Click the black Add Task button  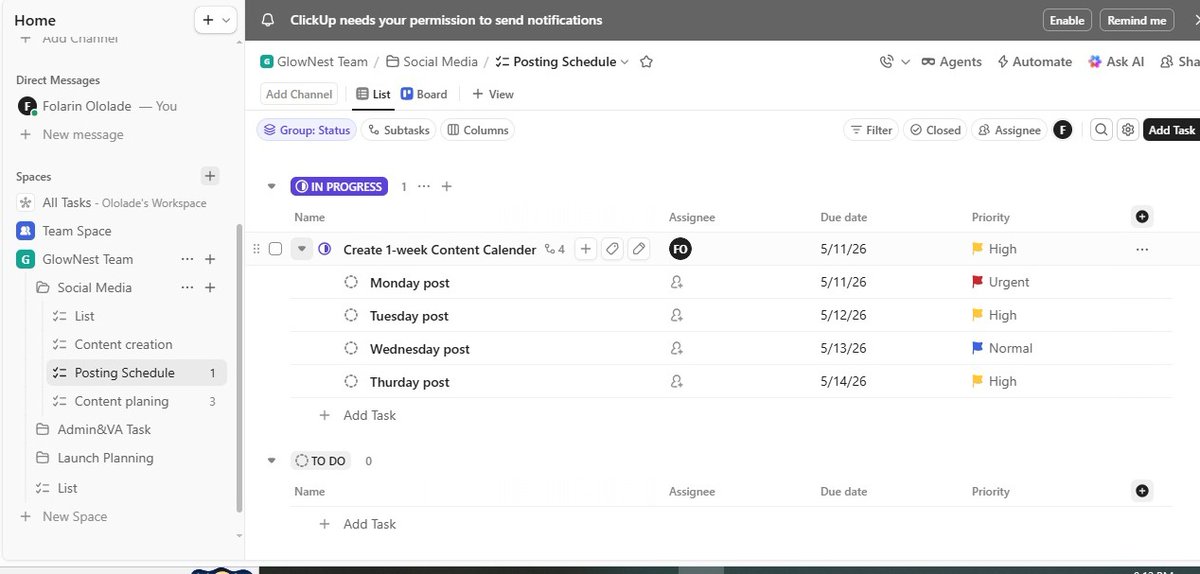(x=1171, y=130)
